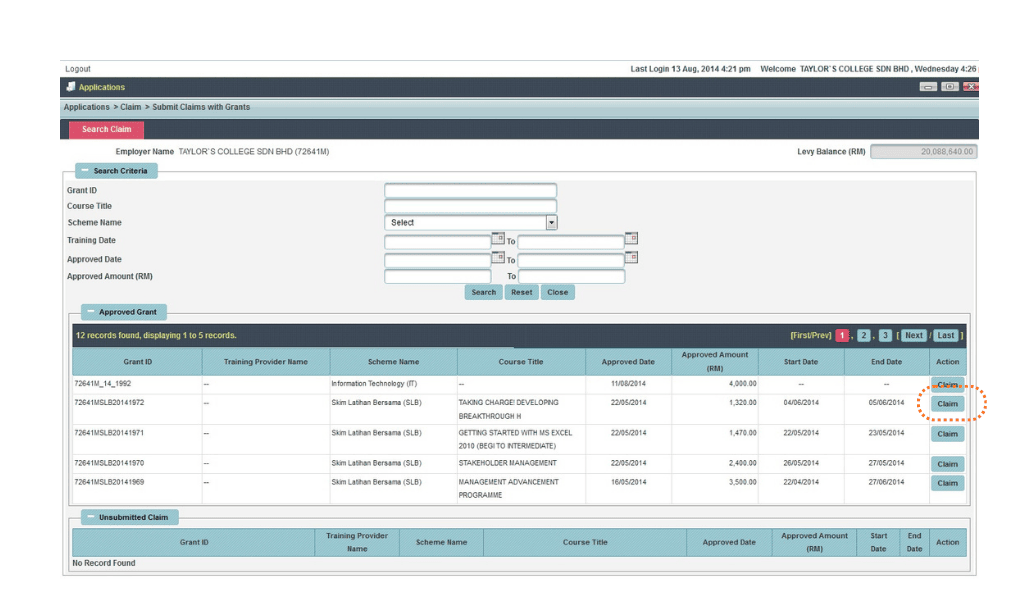Go to page 2 of approved grants
The image size is (1024, 600).
coord(863,336)
